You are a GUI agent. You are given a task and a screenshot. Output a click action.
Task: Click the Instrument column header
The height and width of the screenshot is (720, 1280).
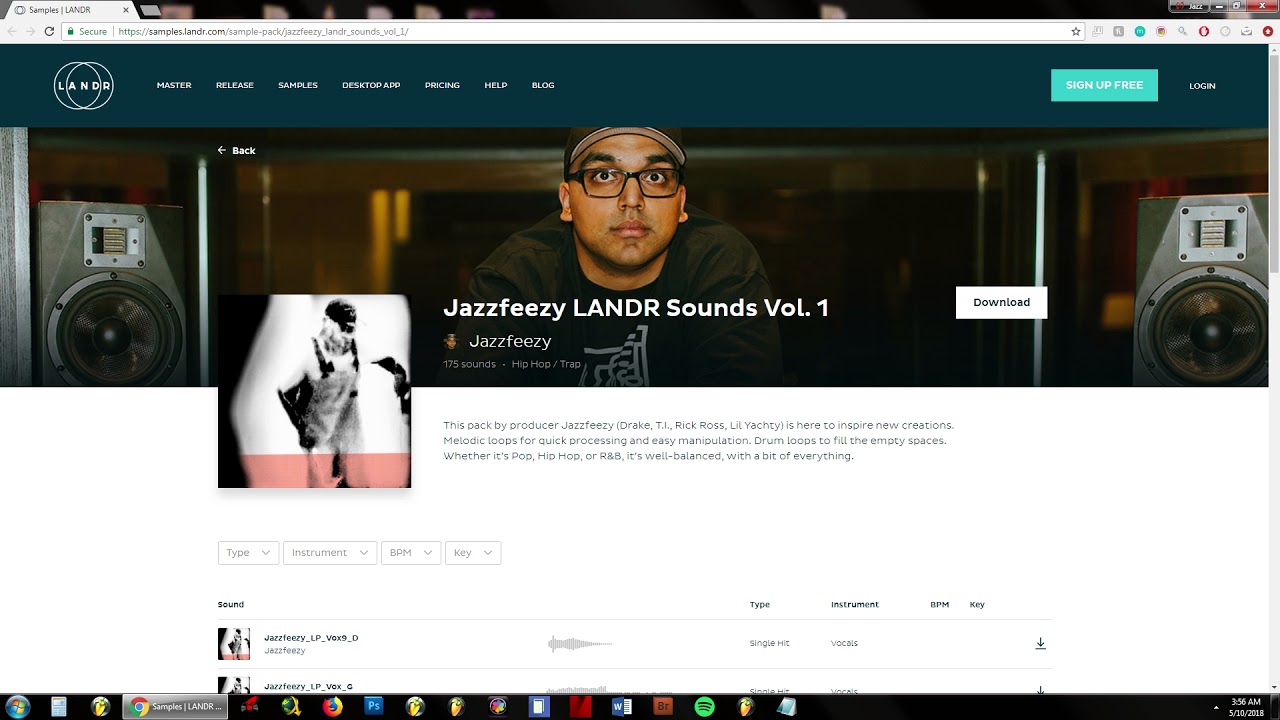855,604
